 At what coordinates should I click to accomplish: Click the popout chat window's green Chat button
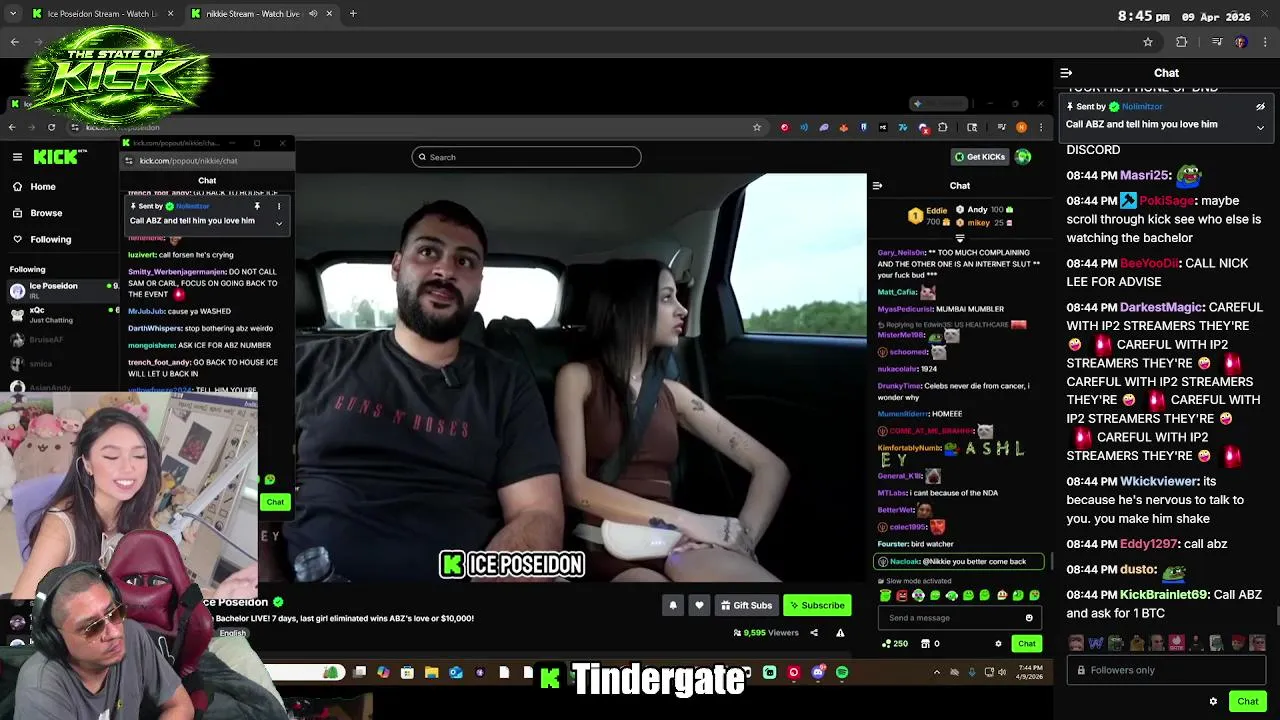[x=275, y=502]
